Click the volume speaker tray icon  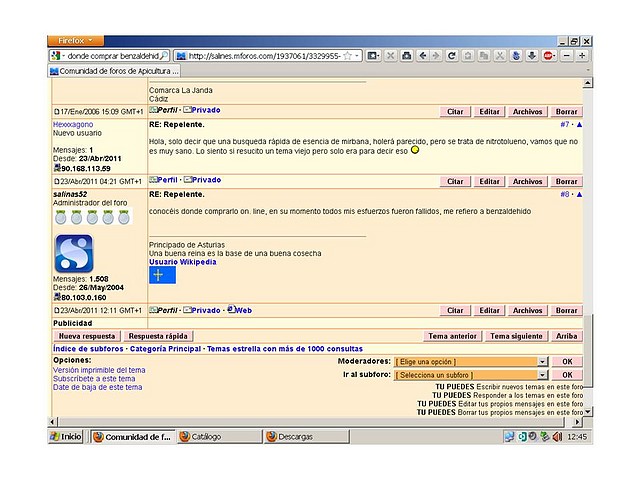(557, 437)
